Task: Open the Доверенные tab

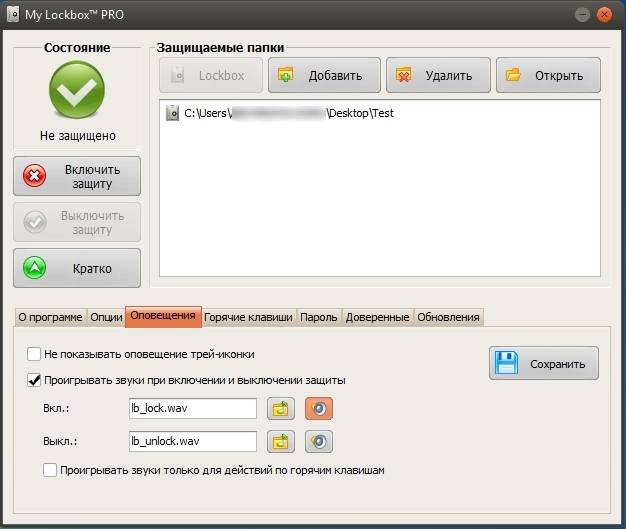Action: click(x=377, y=317)
